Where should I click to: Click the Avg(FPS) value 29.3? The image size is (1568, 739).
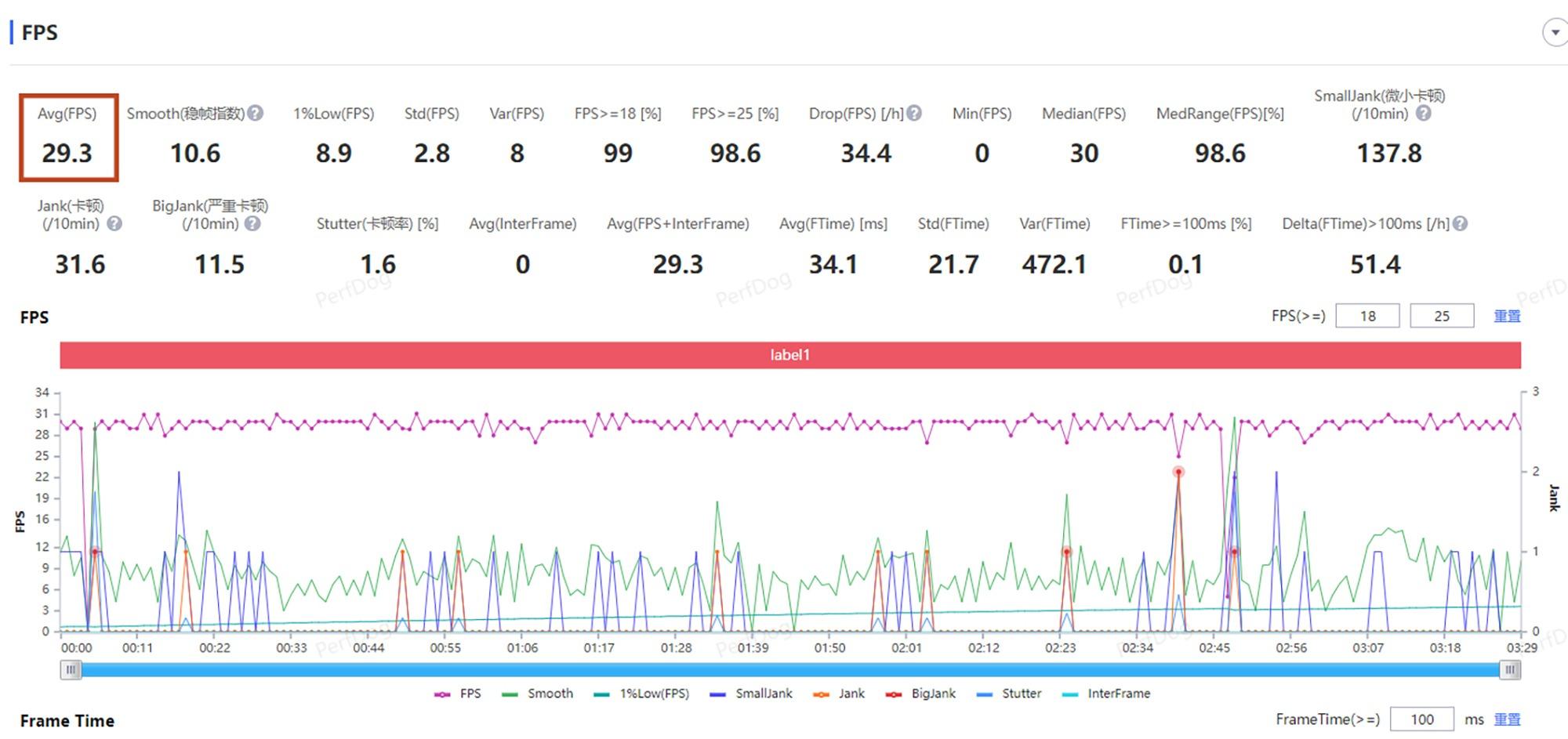[x=67, y=153]
